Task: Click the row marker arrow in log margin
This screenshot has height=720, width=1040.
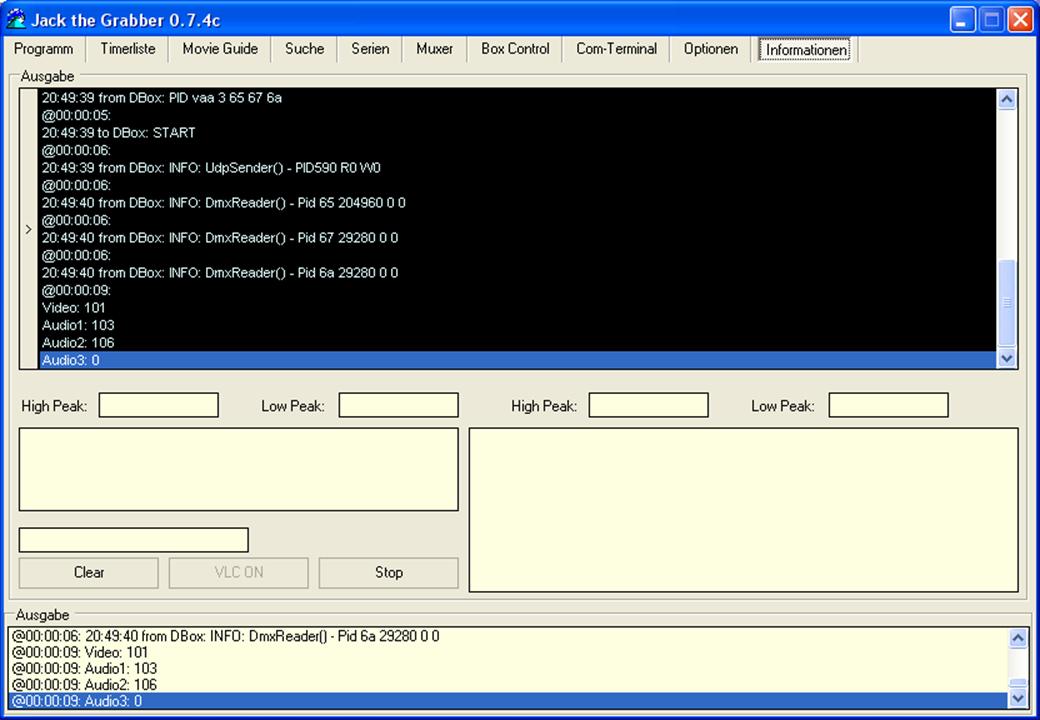Action: click(x=29, y=229)
